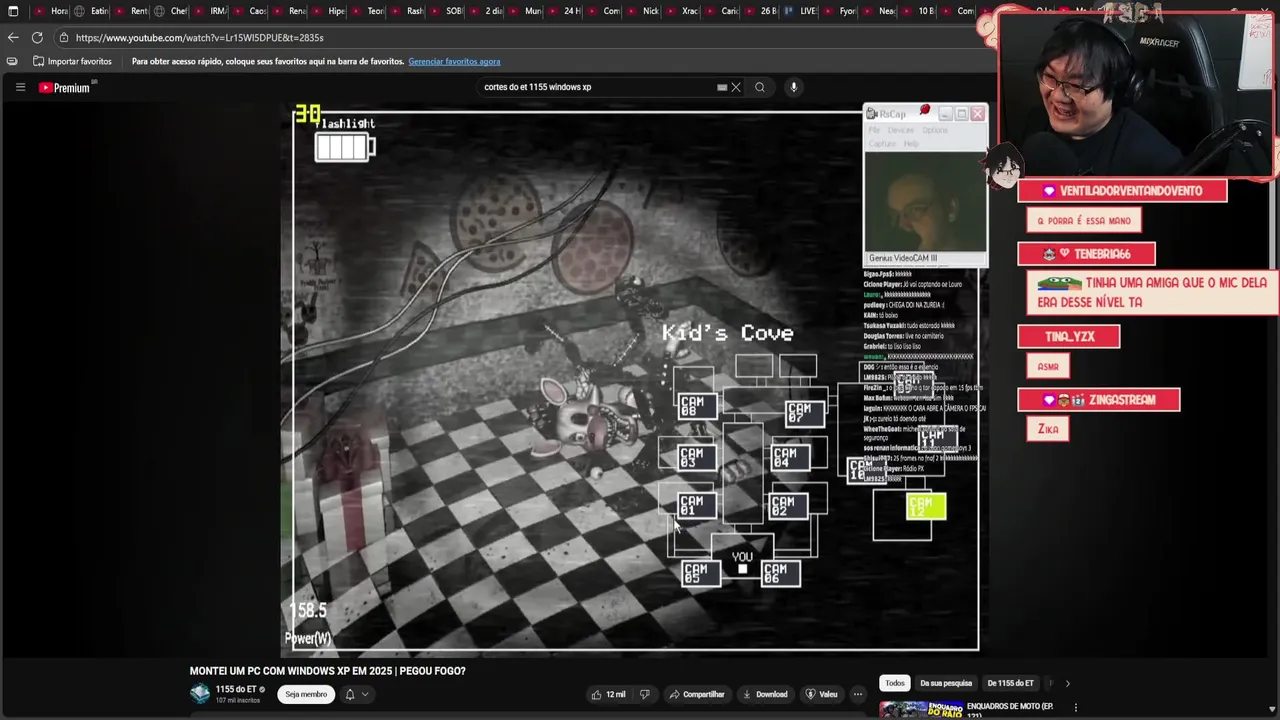
Task: Select CAM 02 on the game map
Action: click(x=789, y=507)
